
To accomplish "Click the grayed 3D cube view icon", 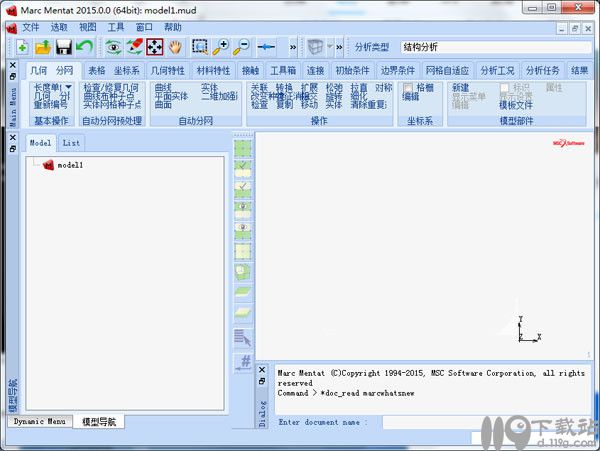I will click(315, 47).
